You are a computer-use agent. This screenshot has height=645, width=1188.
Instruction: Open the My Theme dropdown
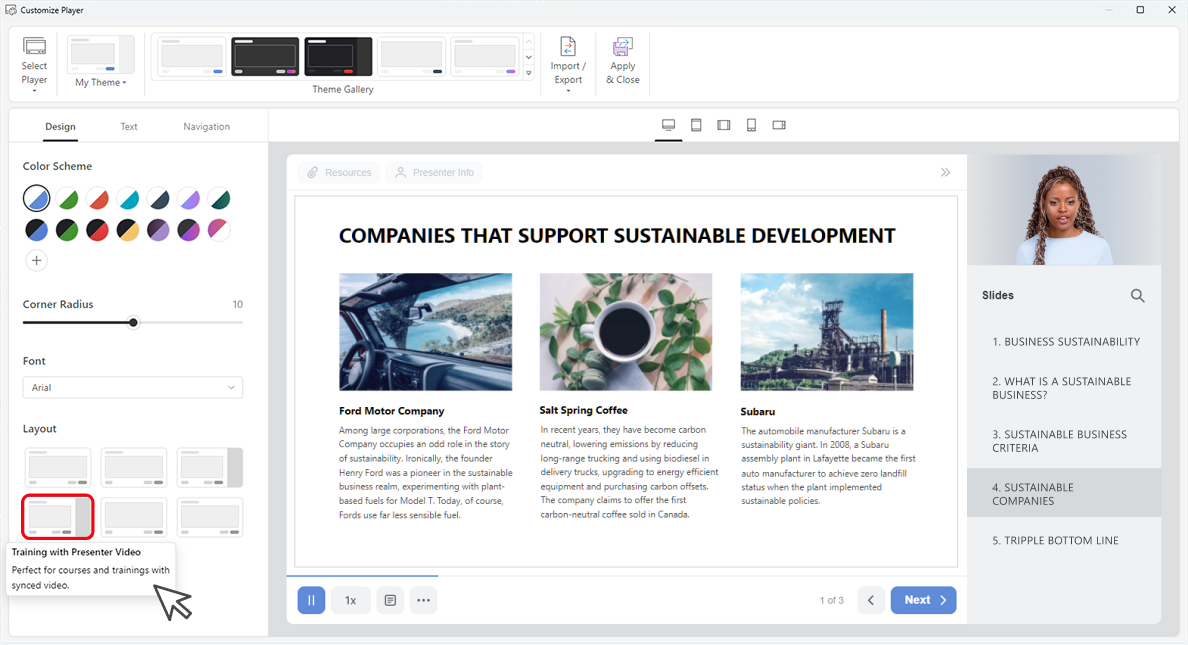[100, 82]
